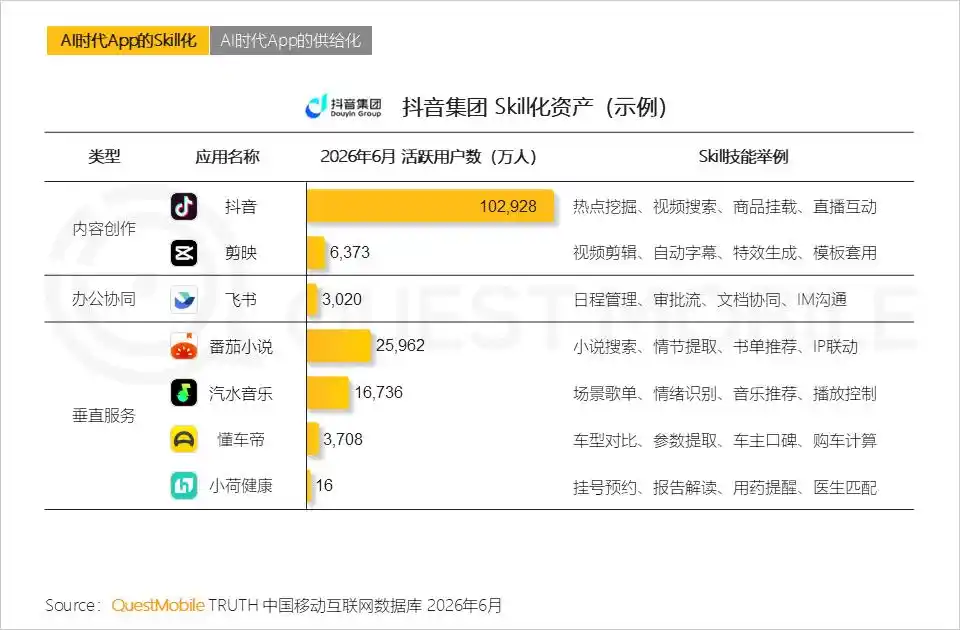
Task: Click the Dongchedi (懂车帝) yellow icon
Action: pyautogui.click(x=184, y=440)
